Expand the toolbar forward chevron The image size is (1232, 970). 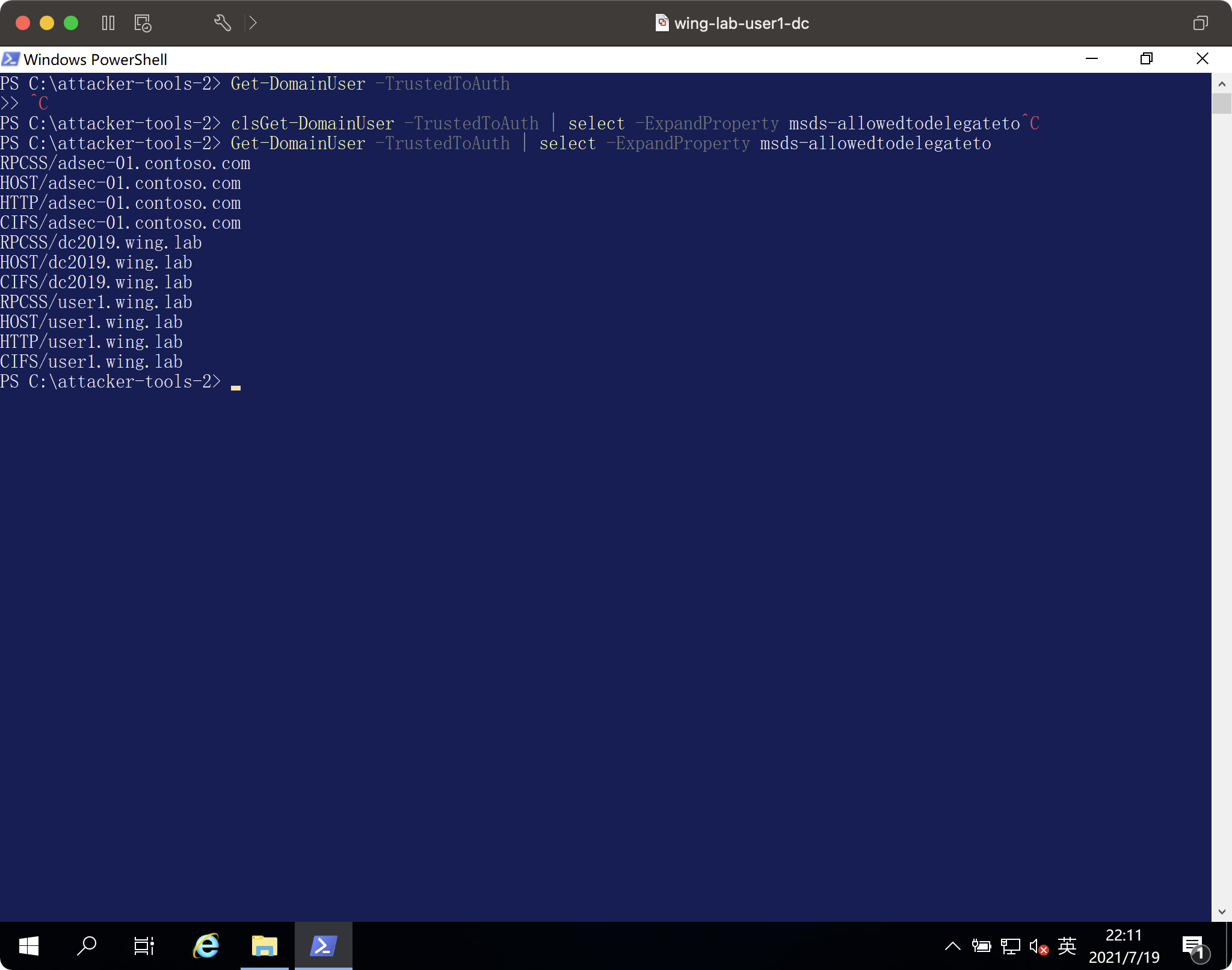[x=253, y=23]
